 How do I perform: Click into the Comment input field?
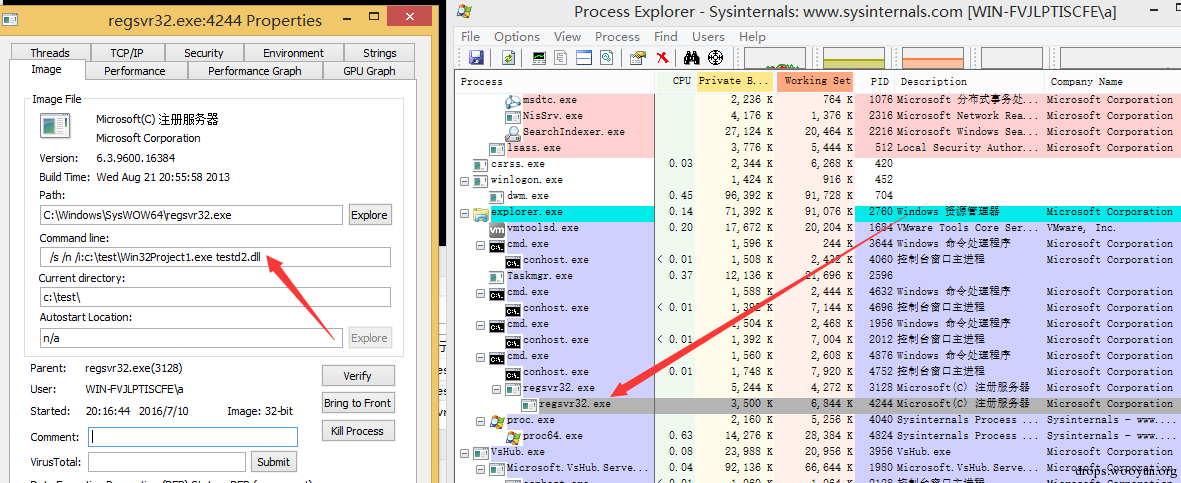coord(193,437)
